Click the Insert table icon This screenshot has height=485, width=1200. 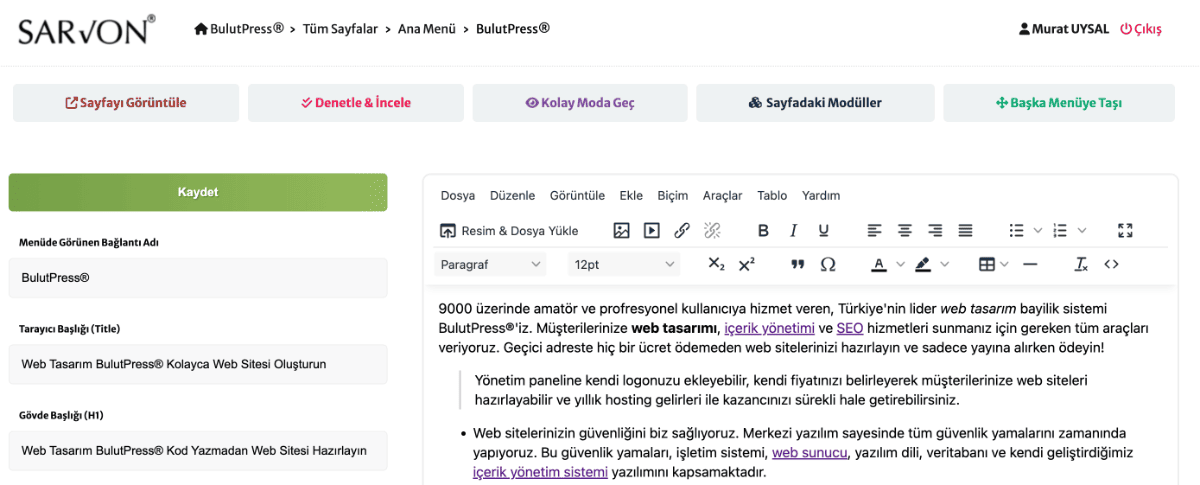click(986, 265)
